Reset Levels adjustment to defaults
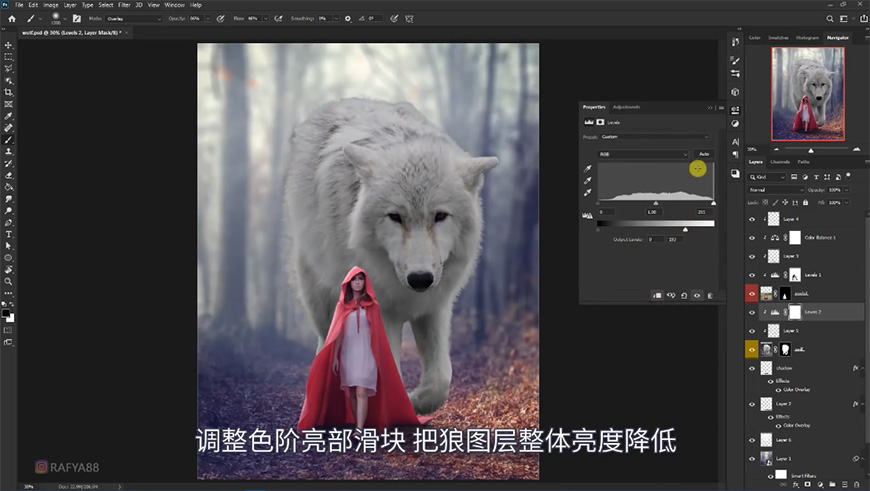Image resolution: width=870 pixels, height=491 pixels. (684, 295)
